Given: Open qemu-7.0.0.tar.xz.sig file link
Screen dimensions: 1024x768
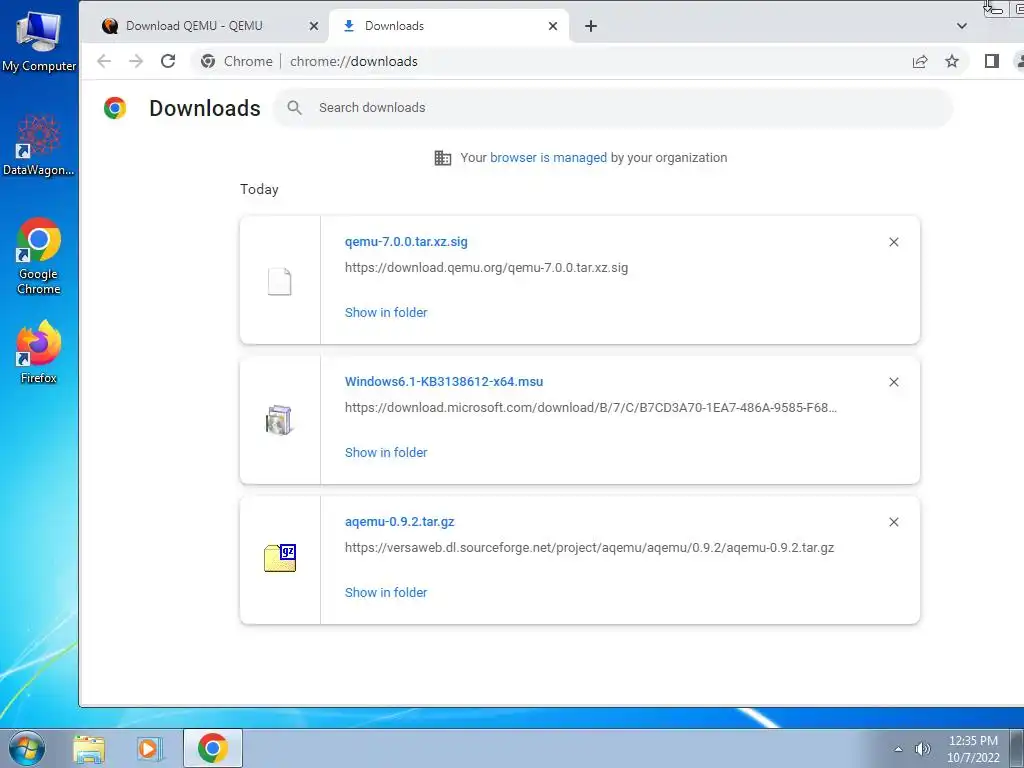Looking at the screenshot, I should click(406, 242).
